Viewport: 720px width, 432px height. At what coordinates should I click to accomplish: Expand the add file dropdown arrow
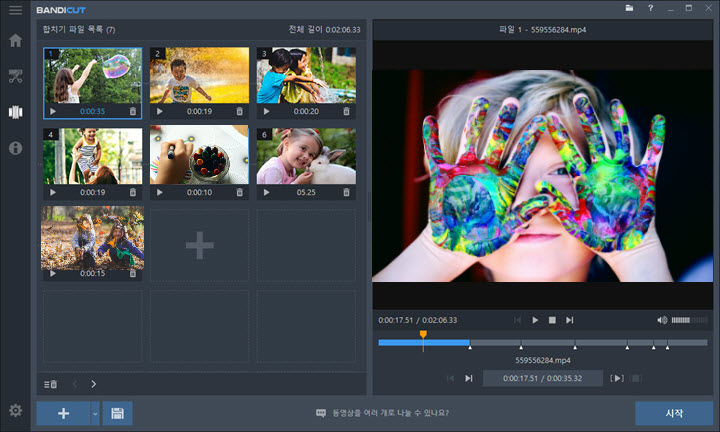pos(95,413)
